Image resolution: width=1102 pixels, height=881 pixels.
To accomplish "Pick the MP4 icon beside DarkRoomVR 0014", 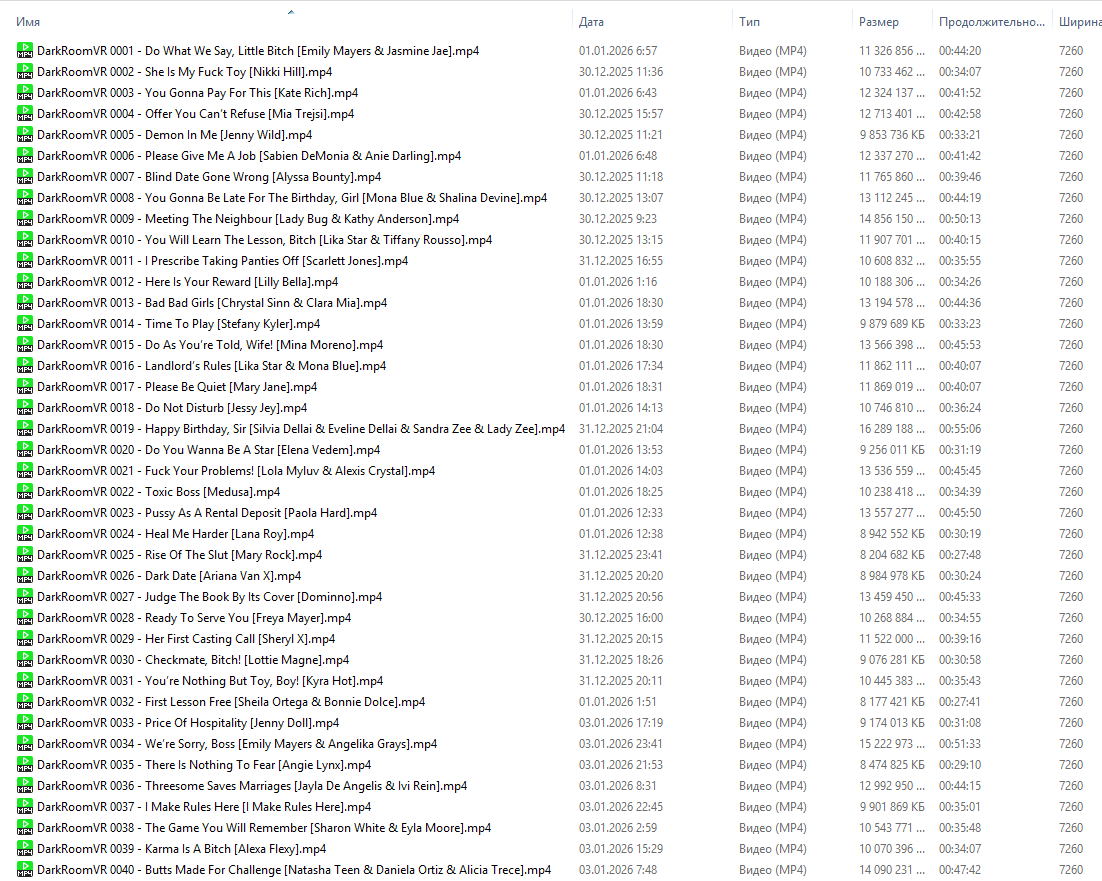I will [x=25, y=324].
